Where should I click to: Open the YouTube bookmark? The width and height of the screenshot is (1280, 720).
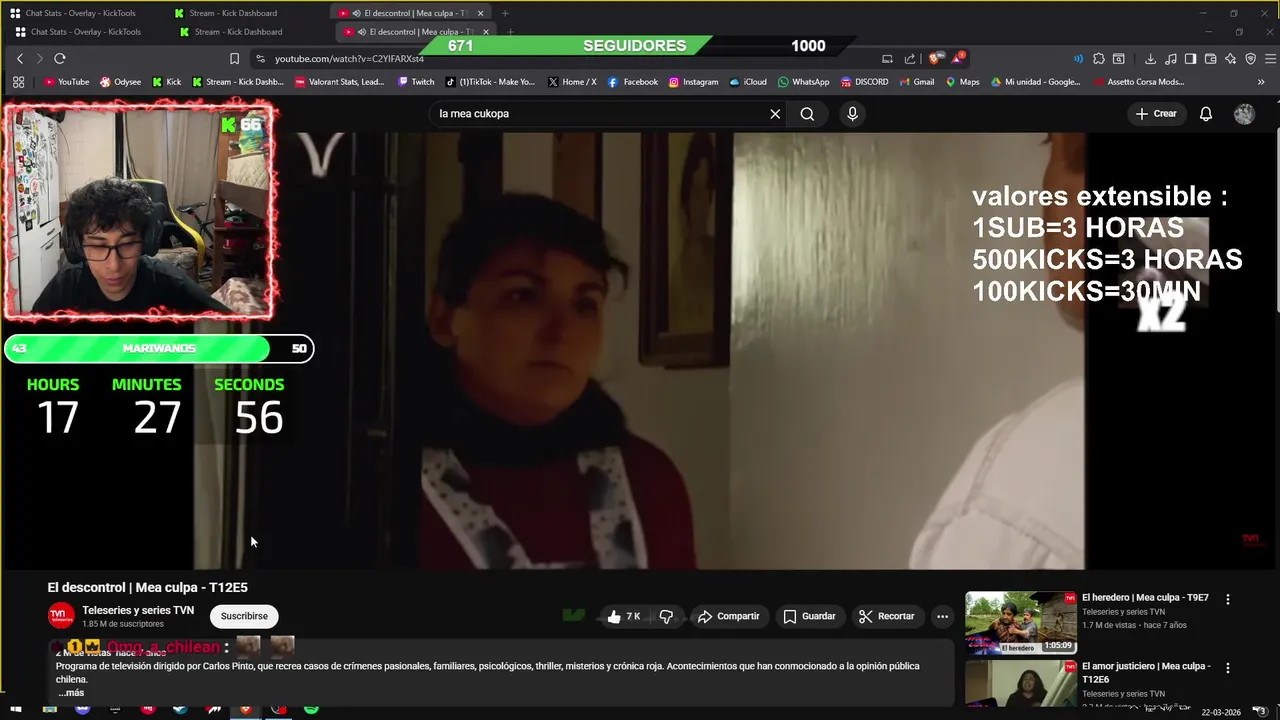point(67,82)
